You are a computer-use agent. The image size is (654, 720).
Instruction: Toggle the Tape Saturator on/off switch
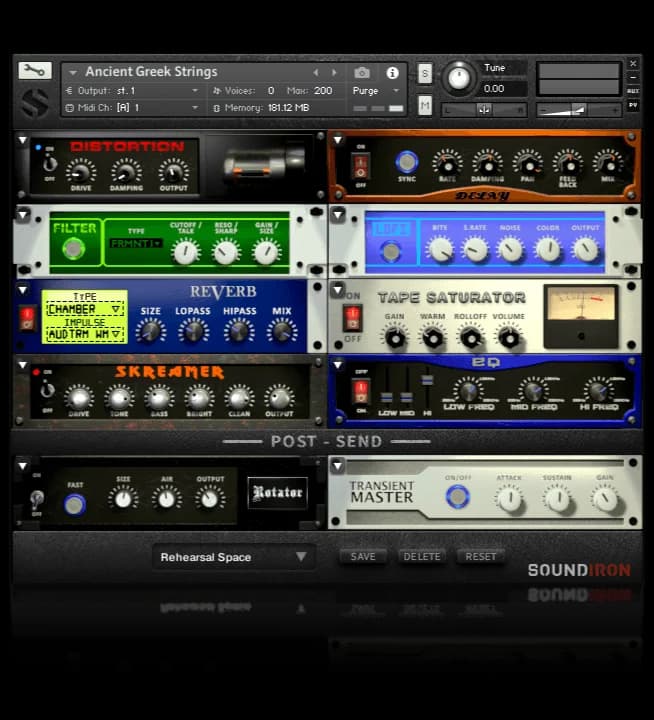pyautogui.click(x=352, y=319)
